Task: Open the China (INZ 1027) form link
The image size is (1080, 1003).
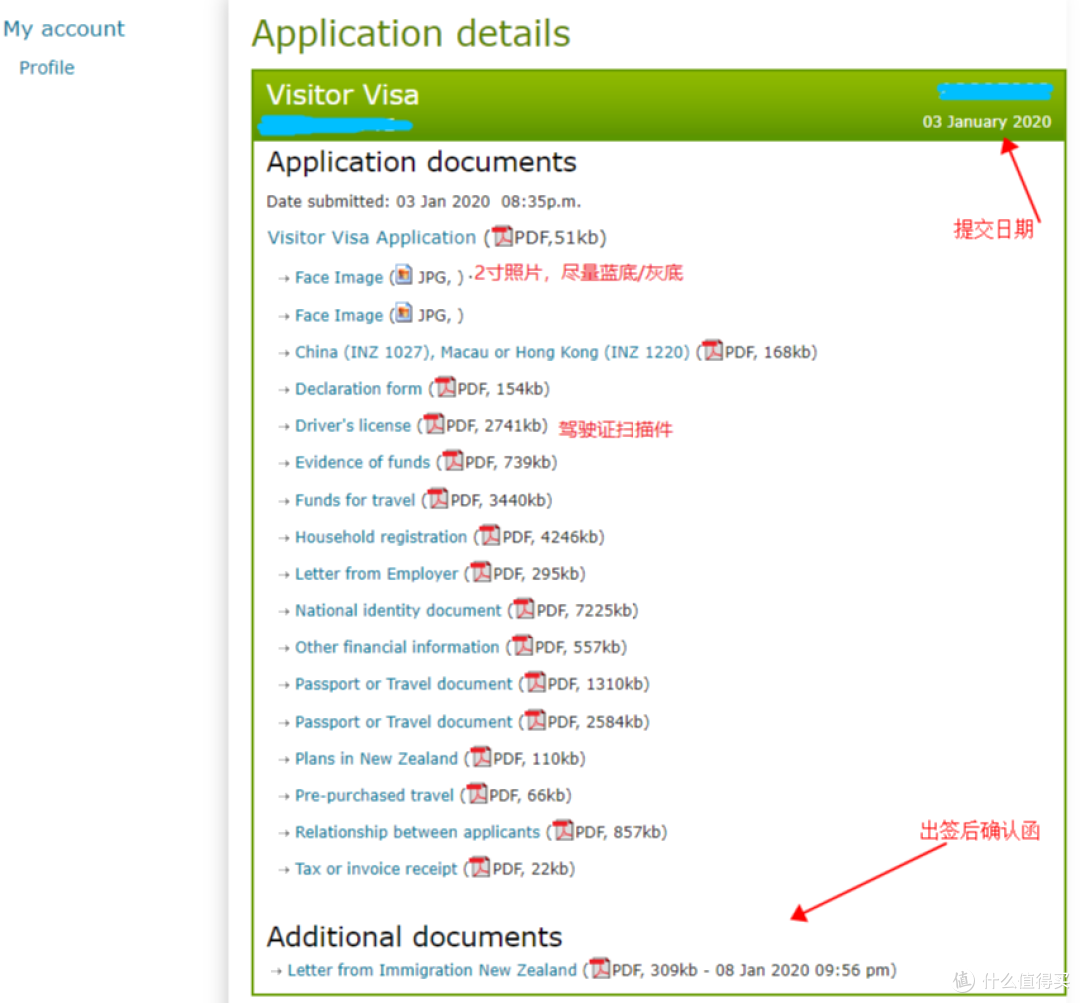Action: click(x=492, y=352)
